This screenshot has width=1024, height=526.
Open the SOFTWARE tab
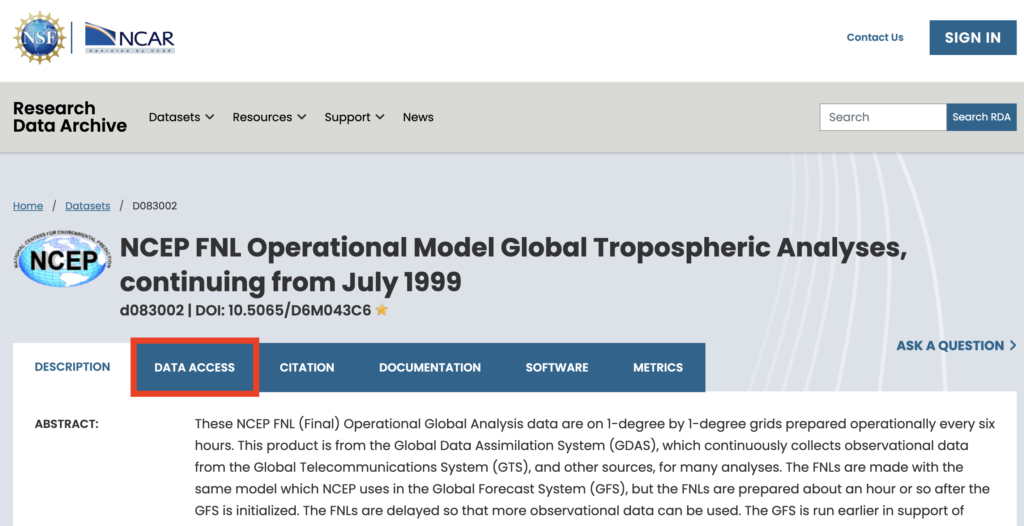point(557,367)
